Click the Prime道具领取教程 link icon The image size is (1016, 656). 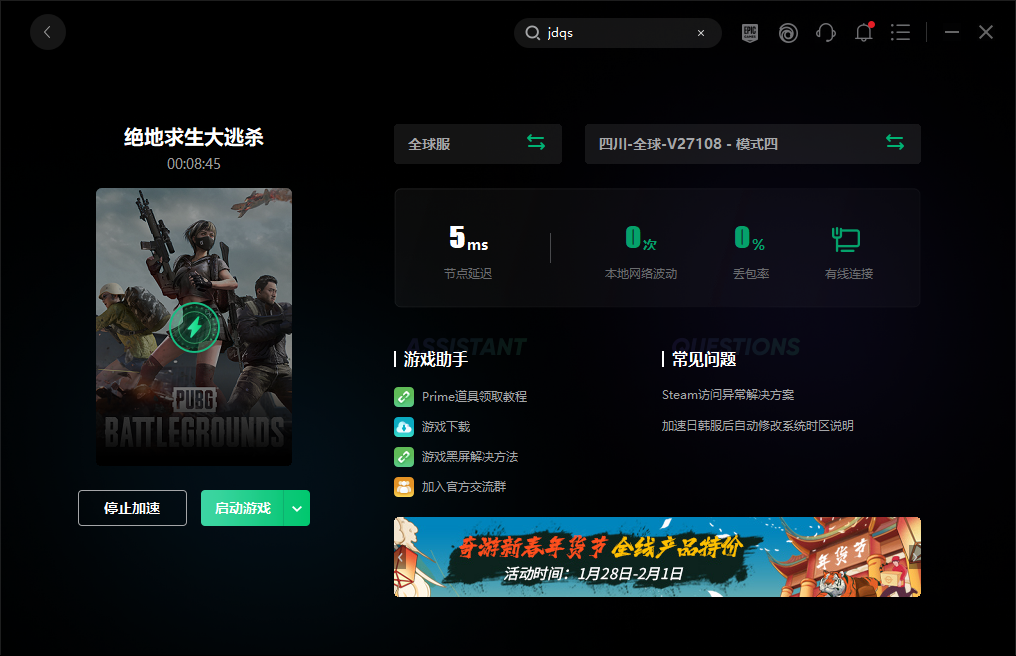pos(404,397)
